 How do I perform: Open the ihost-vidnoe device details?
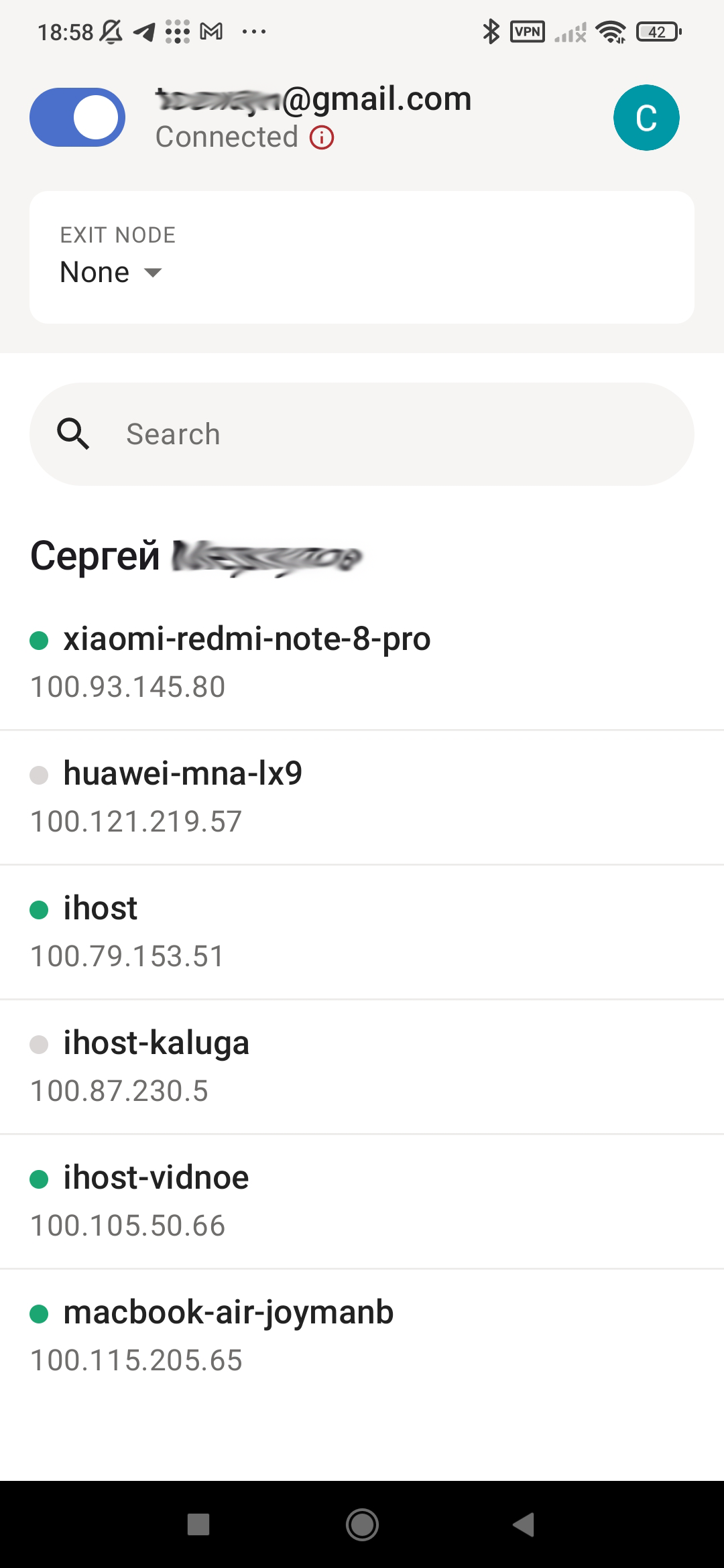362,1201
